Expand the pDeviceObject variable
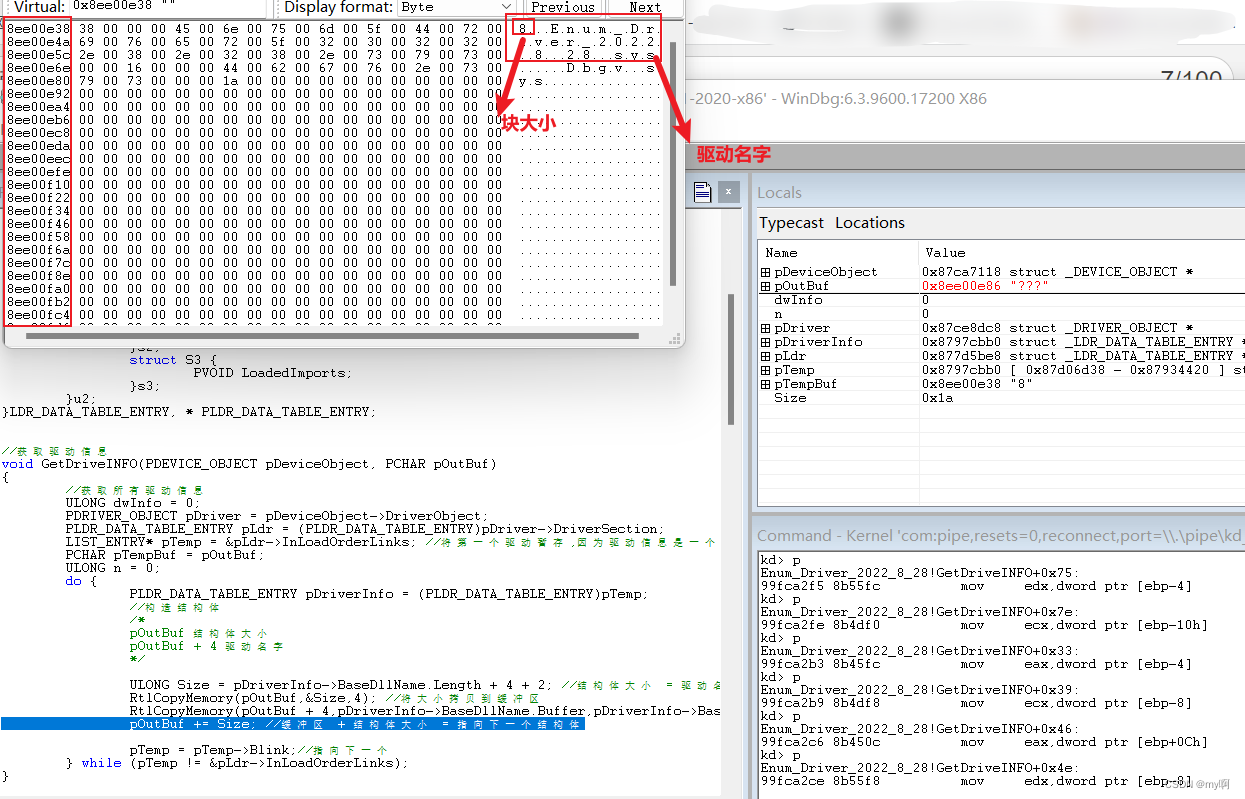Screen dimensions: 1245x799 point(766,272)
